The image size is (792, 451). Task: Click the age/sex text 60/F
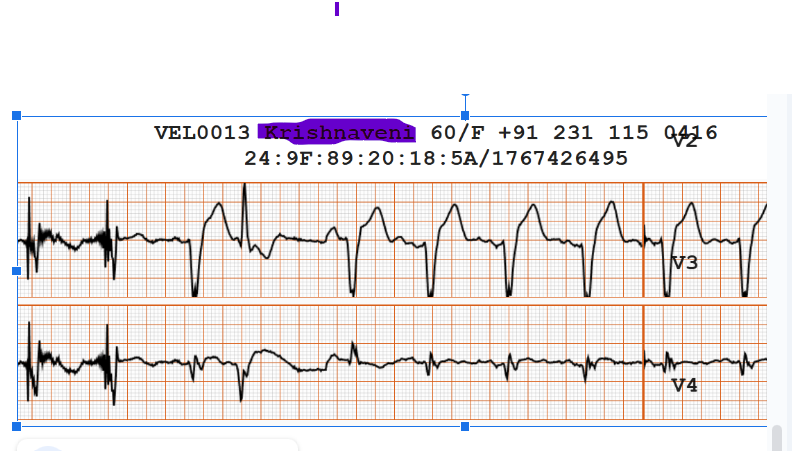pos(458,133)
